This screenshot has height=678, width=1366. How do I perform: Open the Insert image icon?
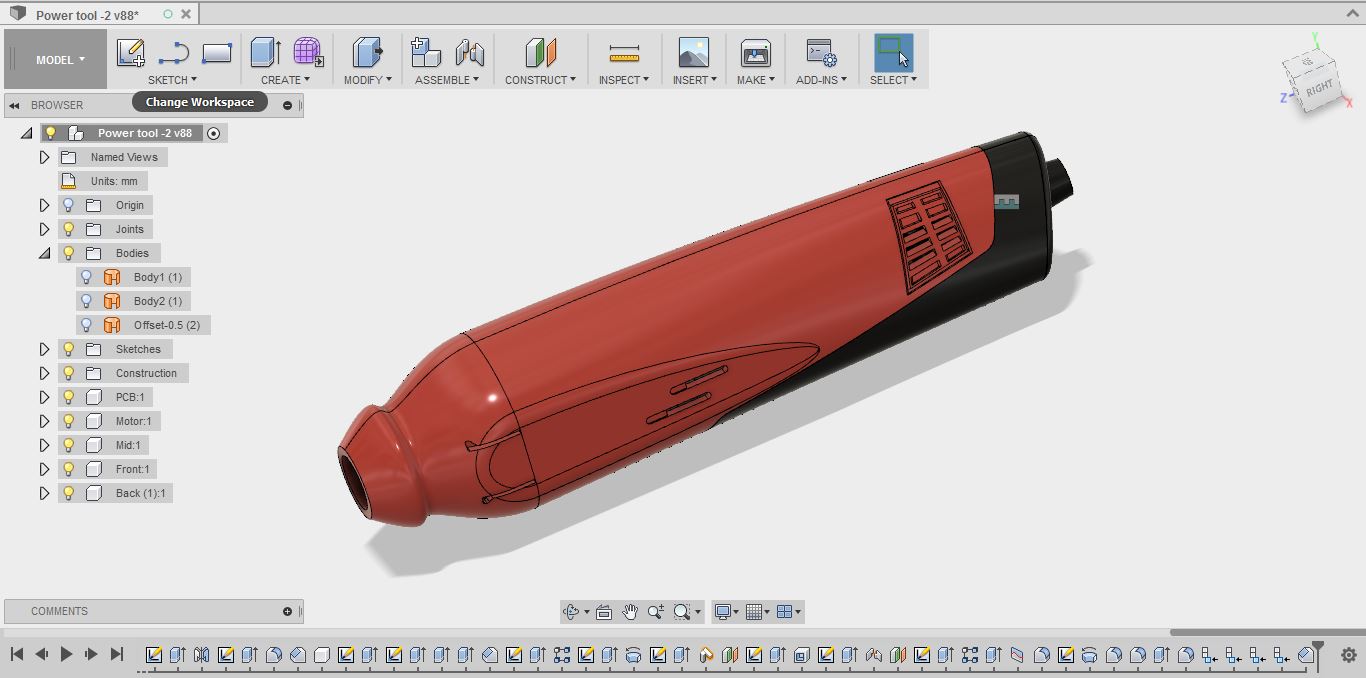coord(693,52)
